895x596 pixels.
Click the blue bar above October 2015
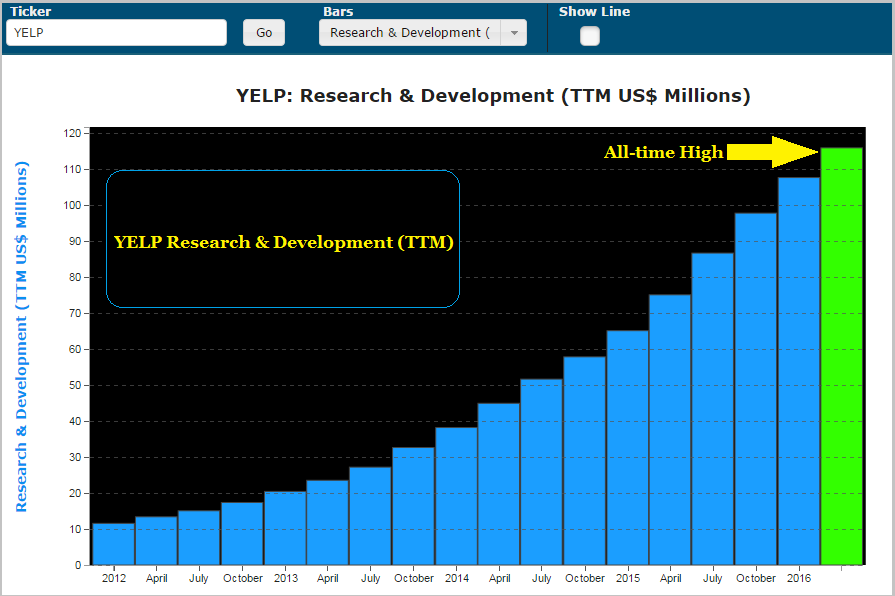[756, 389]
